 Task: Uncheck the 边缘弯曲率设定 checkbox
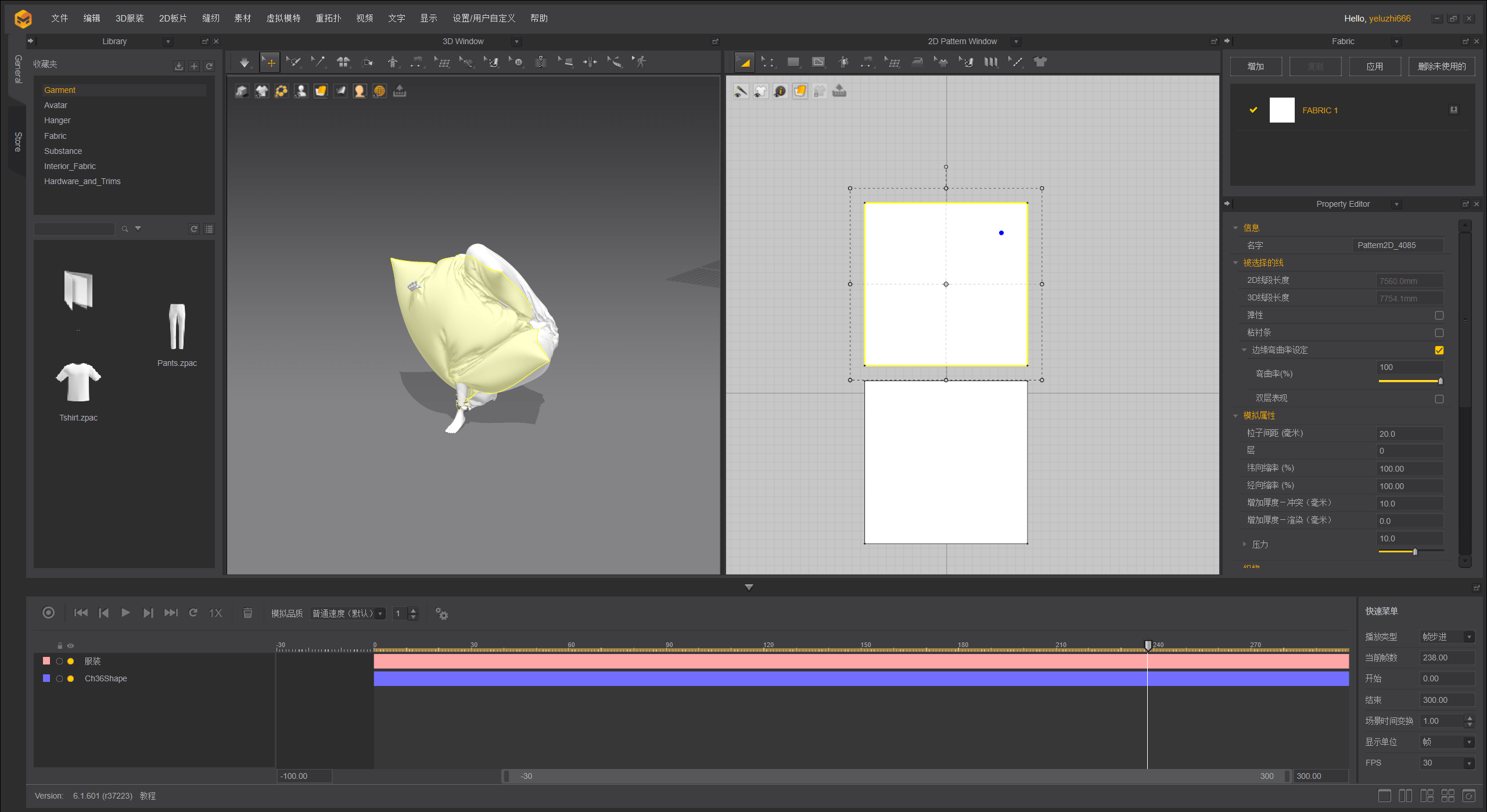(1439, 350)
